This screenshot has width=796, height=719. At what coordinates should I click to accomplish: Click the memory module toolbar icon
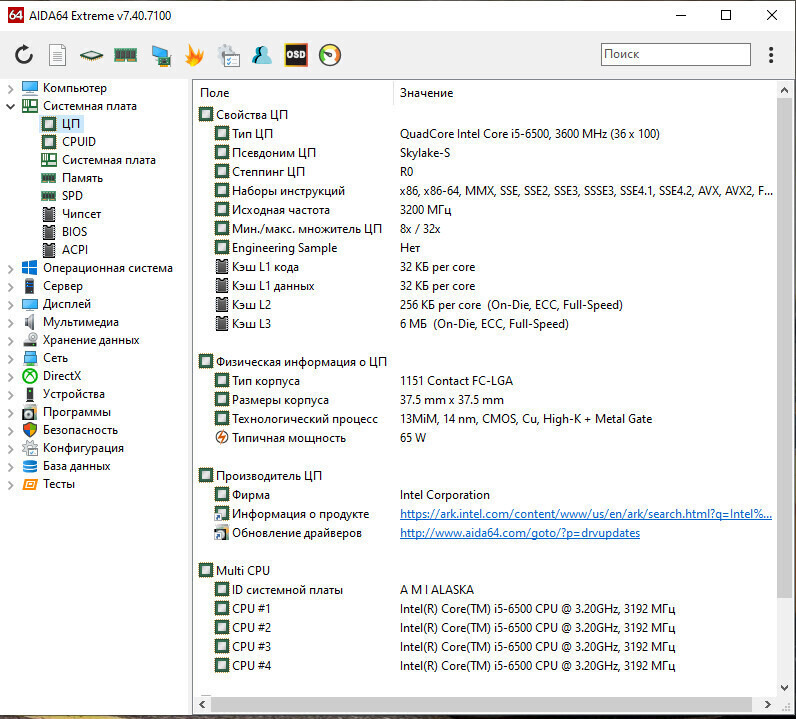point(125,55)
